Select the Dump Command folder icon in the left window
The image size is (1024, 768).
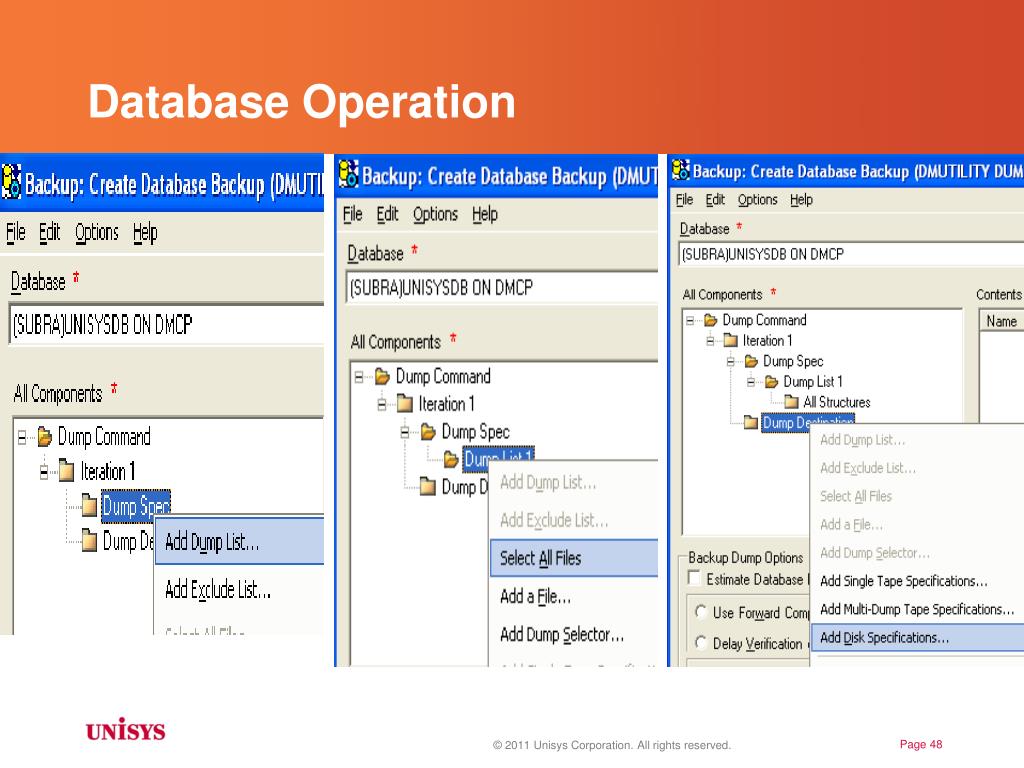pyautogui.click(x=45, y=436)
